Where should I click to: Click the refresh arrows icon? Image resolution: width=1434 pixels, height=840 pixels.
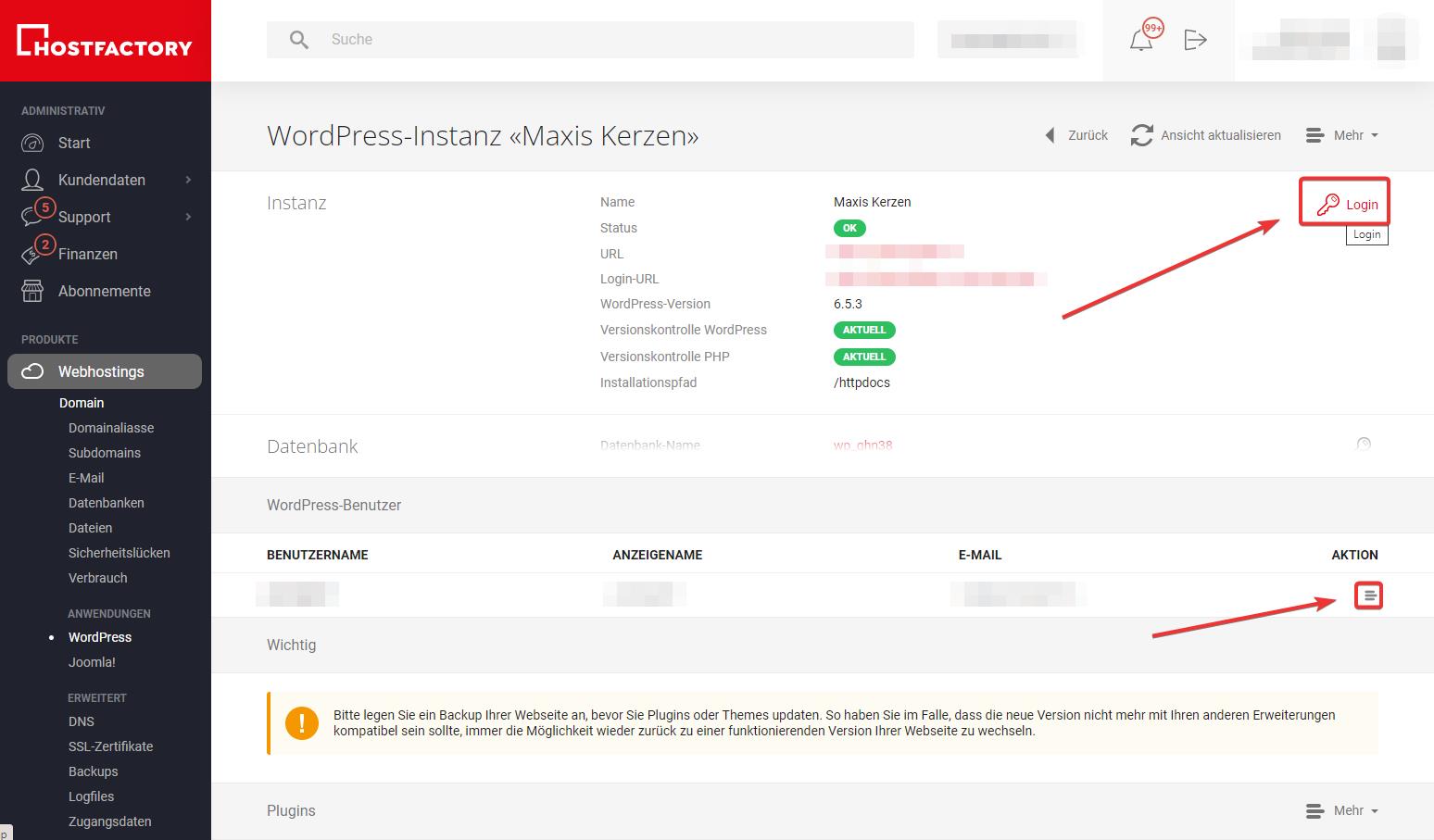1141,135
